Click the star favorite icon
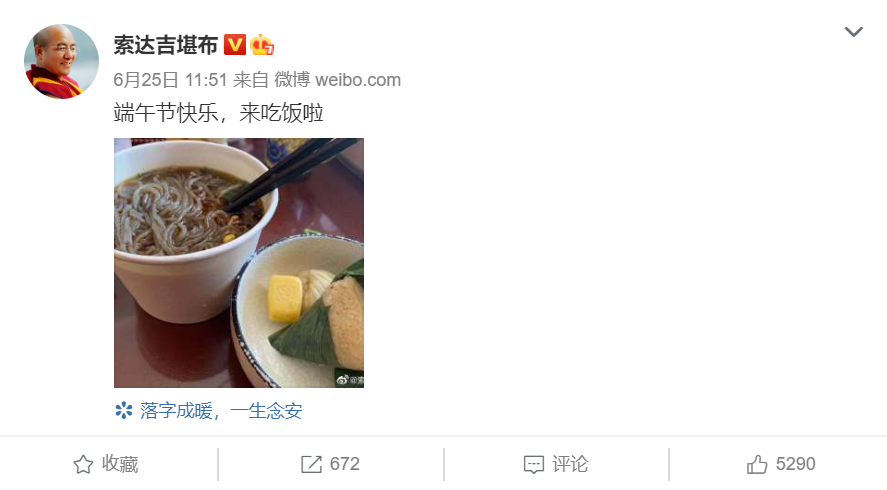887x490 pixels. [x=83, y=464]
